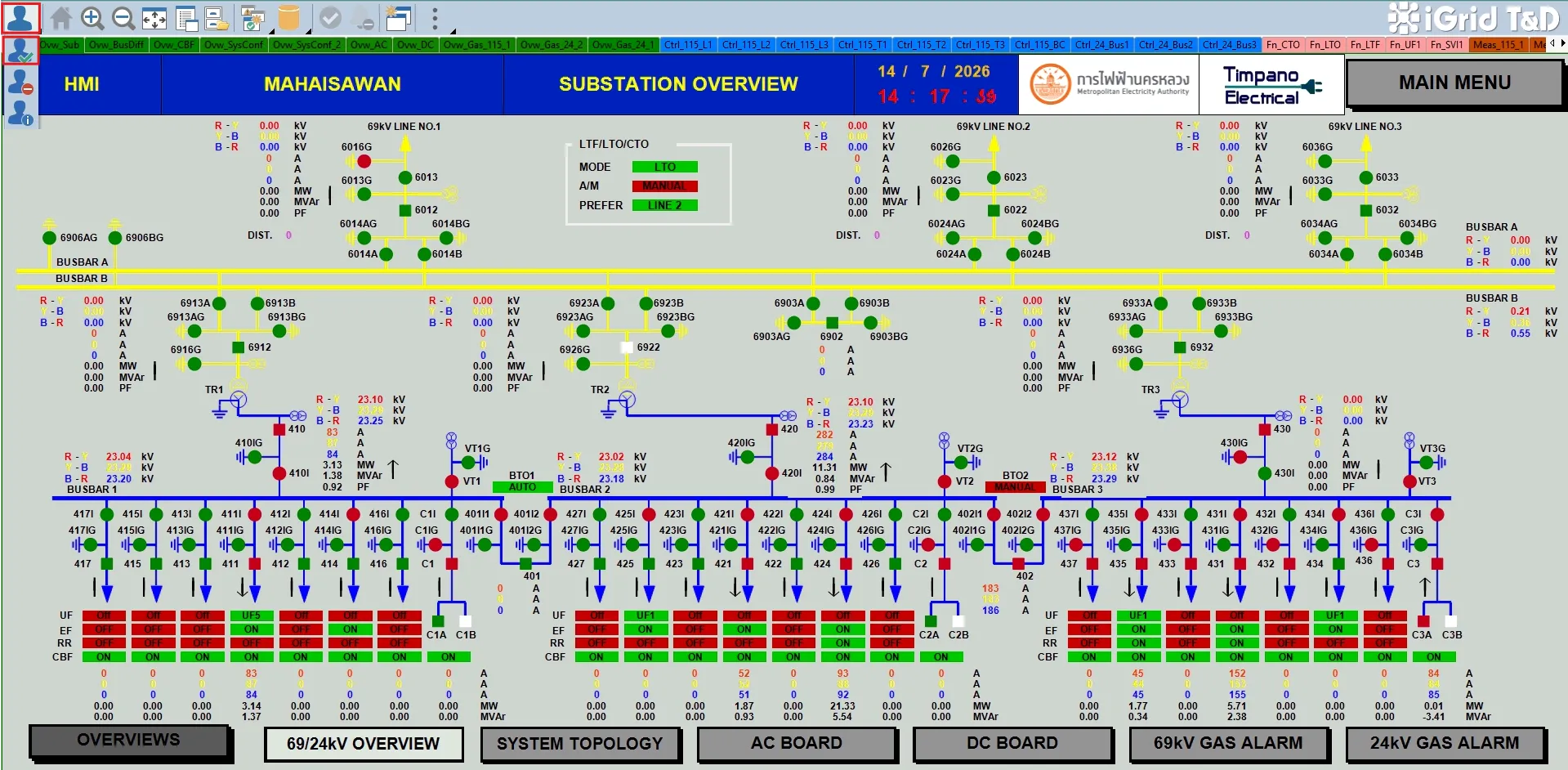Click the BTO1 AUTO status indicator

(522, 487)
